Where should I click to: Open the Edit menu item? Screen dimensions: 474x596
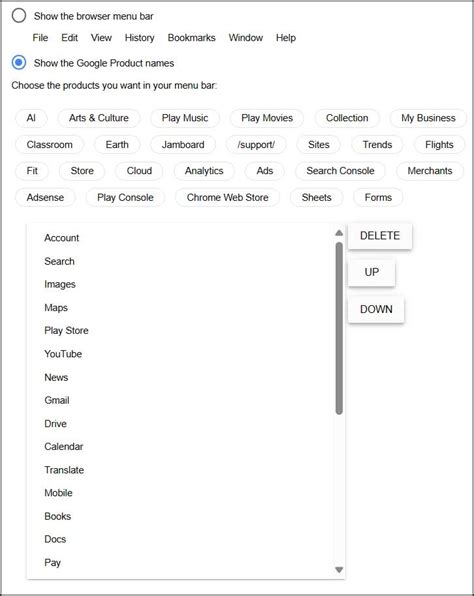tap(70, 38)
